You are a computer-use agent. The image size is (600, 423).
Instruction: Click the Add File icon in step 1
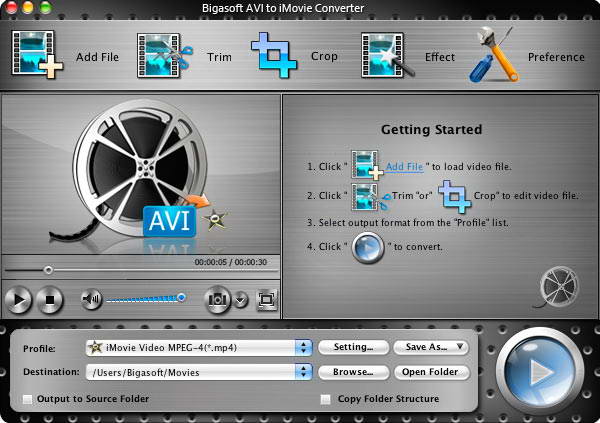pyautogui.click(x=367, y=165)
